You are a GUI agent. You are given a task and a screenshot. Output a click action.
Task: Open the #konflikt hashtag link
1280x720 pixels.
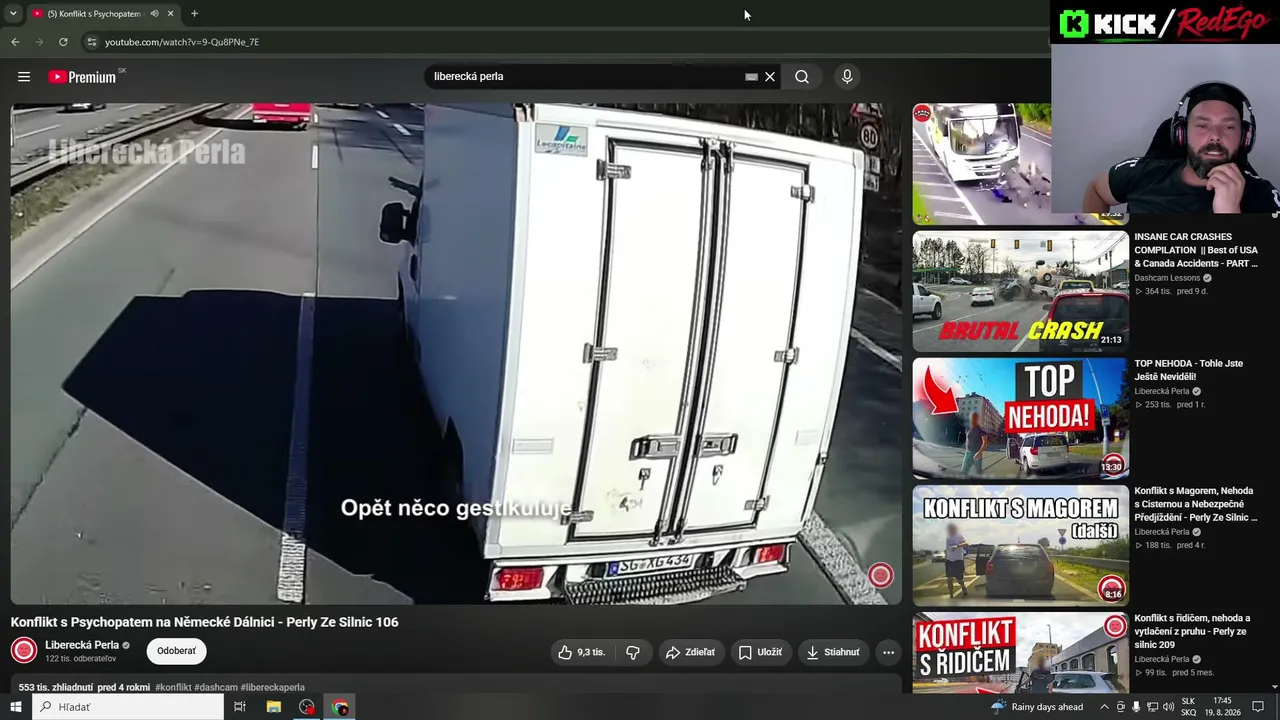click(x=173, y=688)
